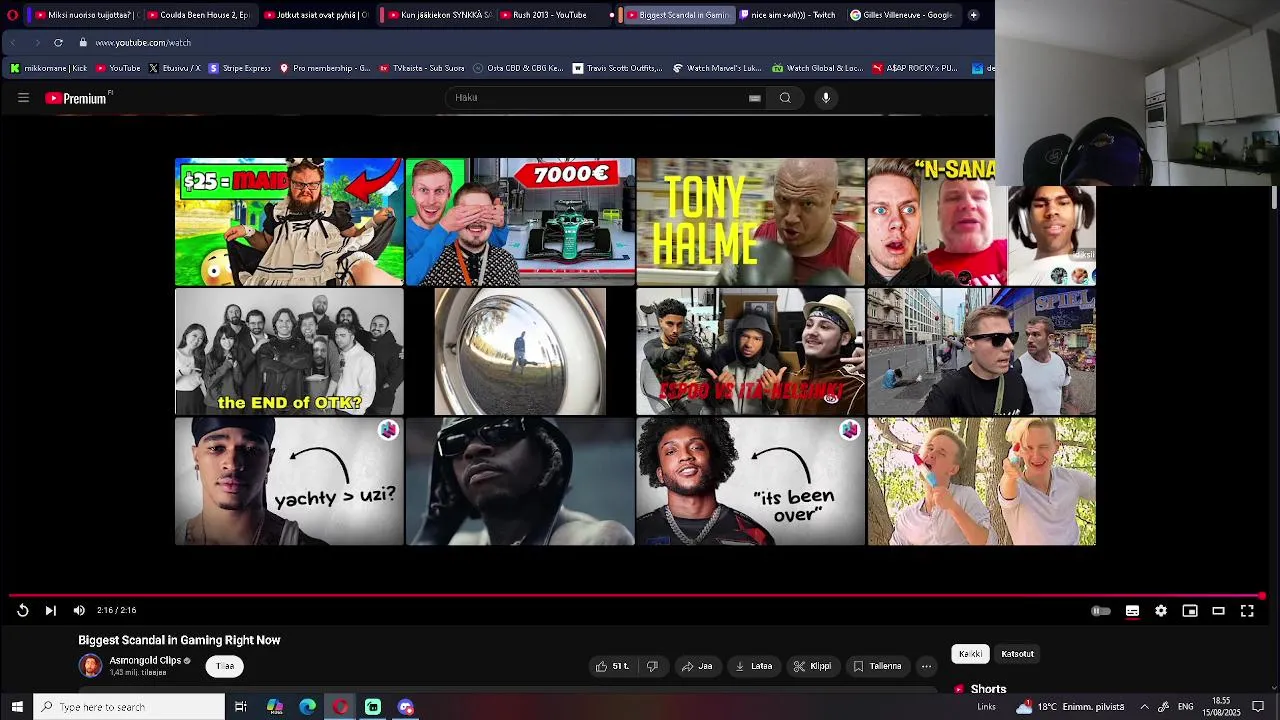Show hidden system tray icons chevron
Image resolution: width=1280 pixels, height=720 pixels.
pos(1144,707)
